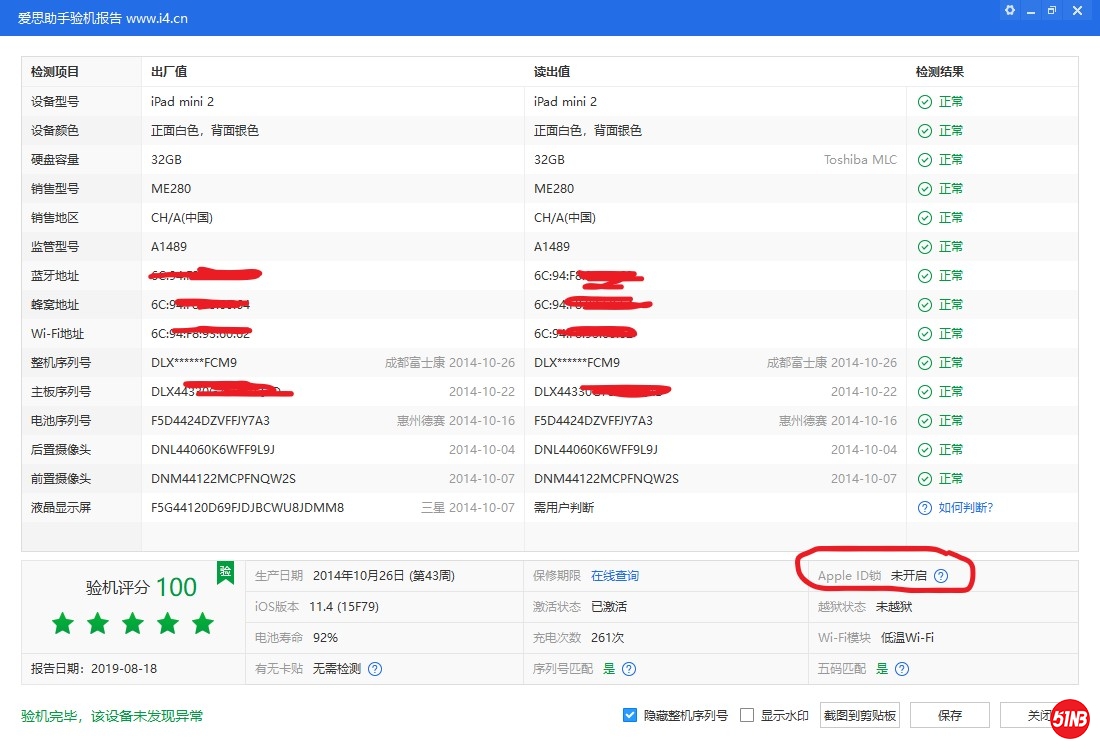Click the question icon beside 如何判断
1100x749 pixels.
(925, 508)
